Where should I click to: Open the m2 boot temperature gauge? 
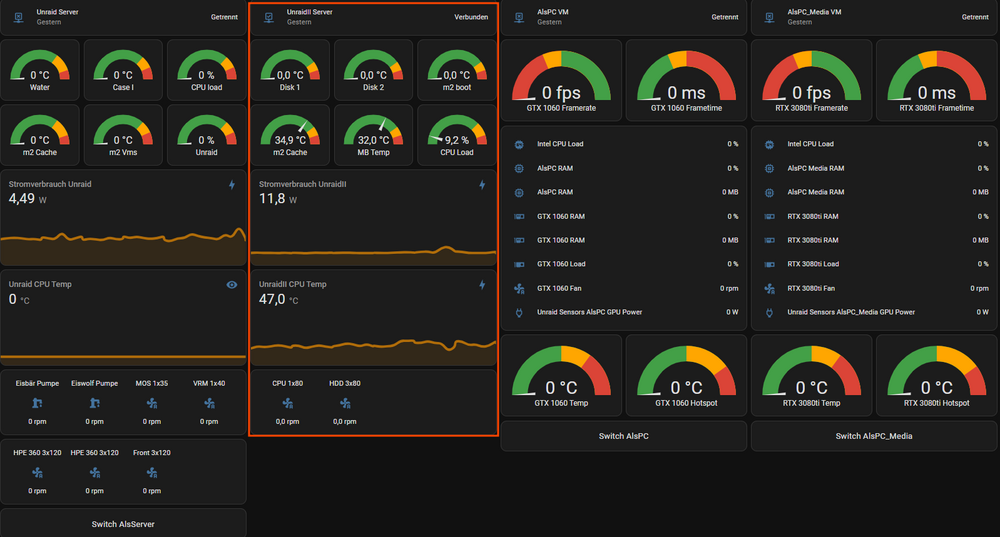(457, 70)
